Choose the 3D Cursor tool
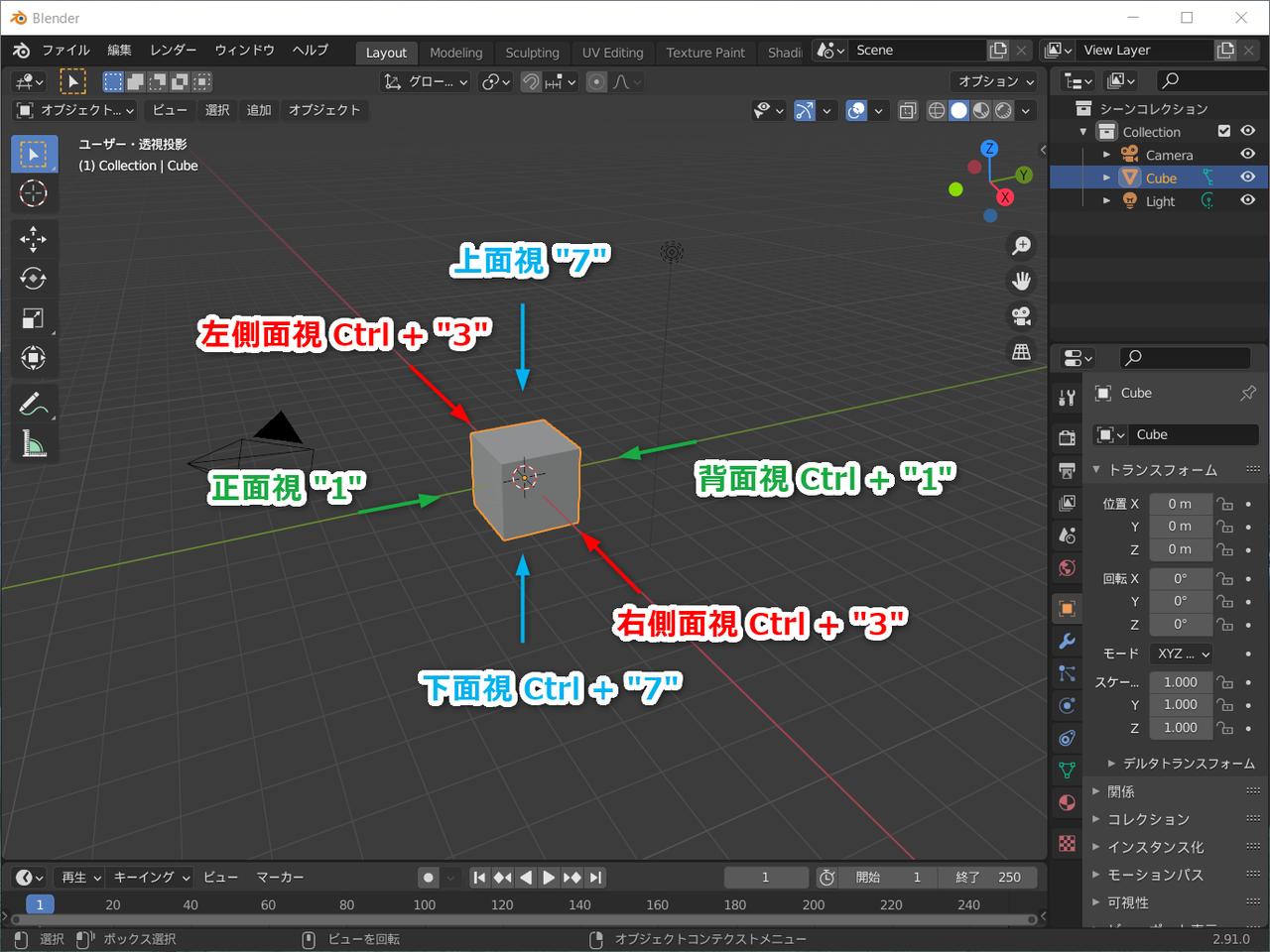Screen dimensions: 1270x952 tap(33, 193)
